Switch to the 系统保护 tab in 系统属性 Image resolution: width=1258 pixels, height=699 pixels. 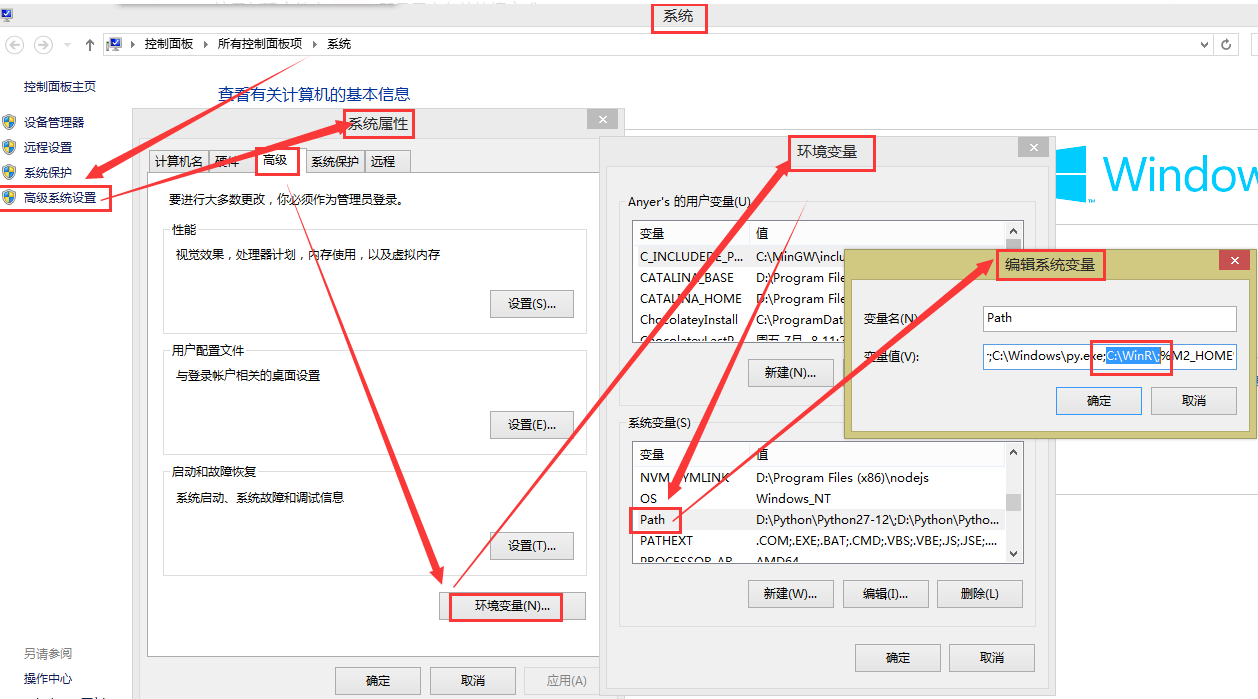pyautogui.click(x=334, y=161)
